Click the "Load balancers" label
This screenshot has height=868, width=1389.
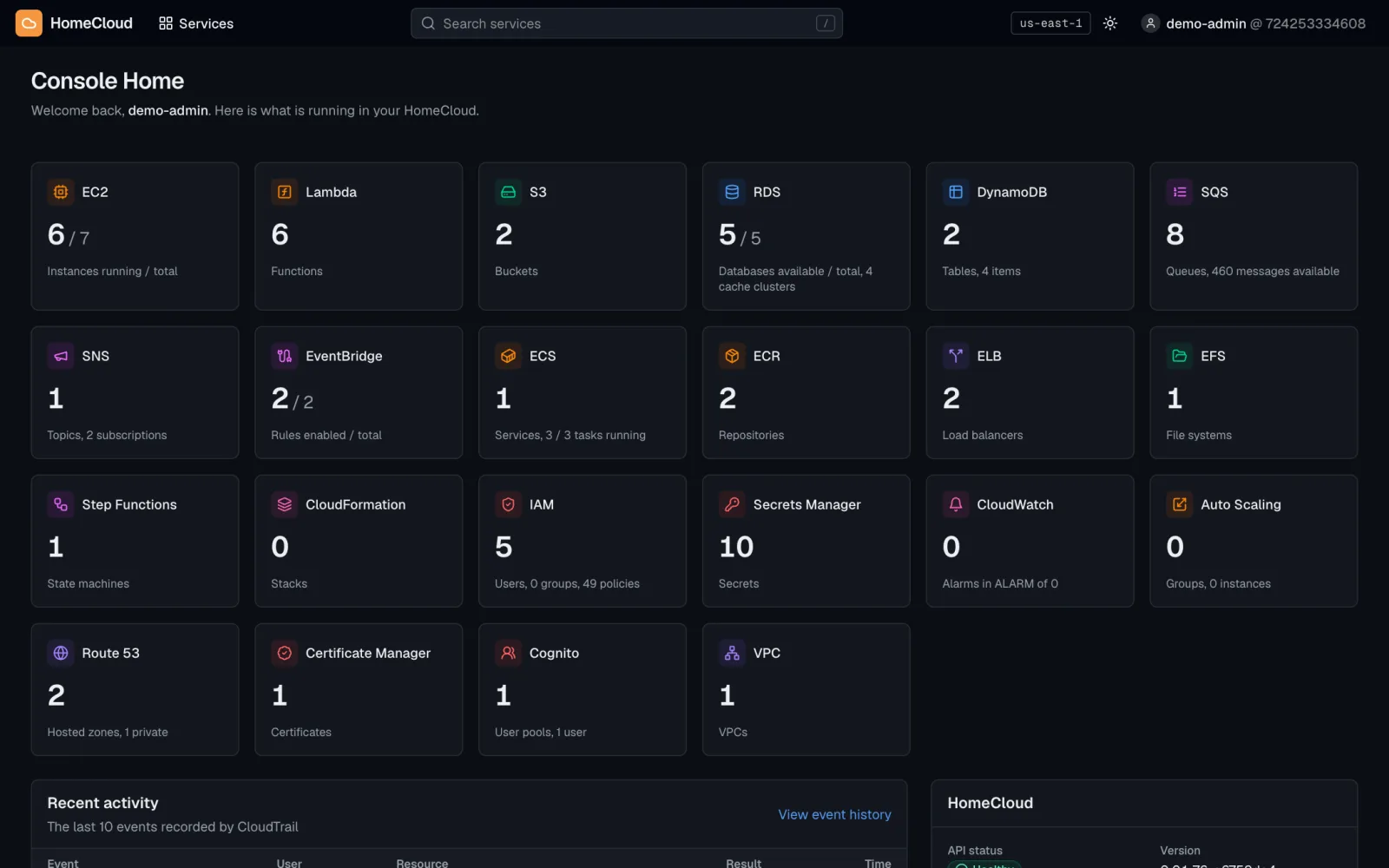tap(982, 436)
